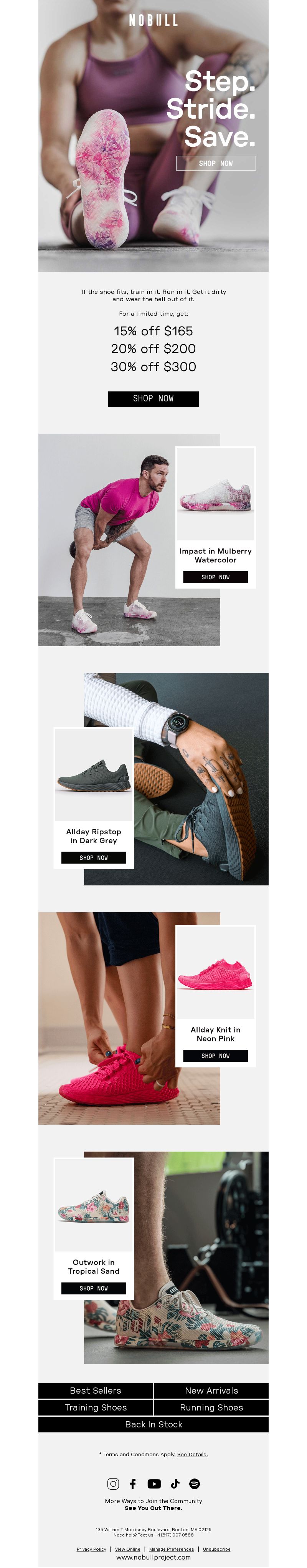Click the NOBULL logo at top
This screenshot has width=307, height=1568.
pos(153,21)
